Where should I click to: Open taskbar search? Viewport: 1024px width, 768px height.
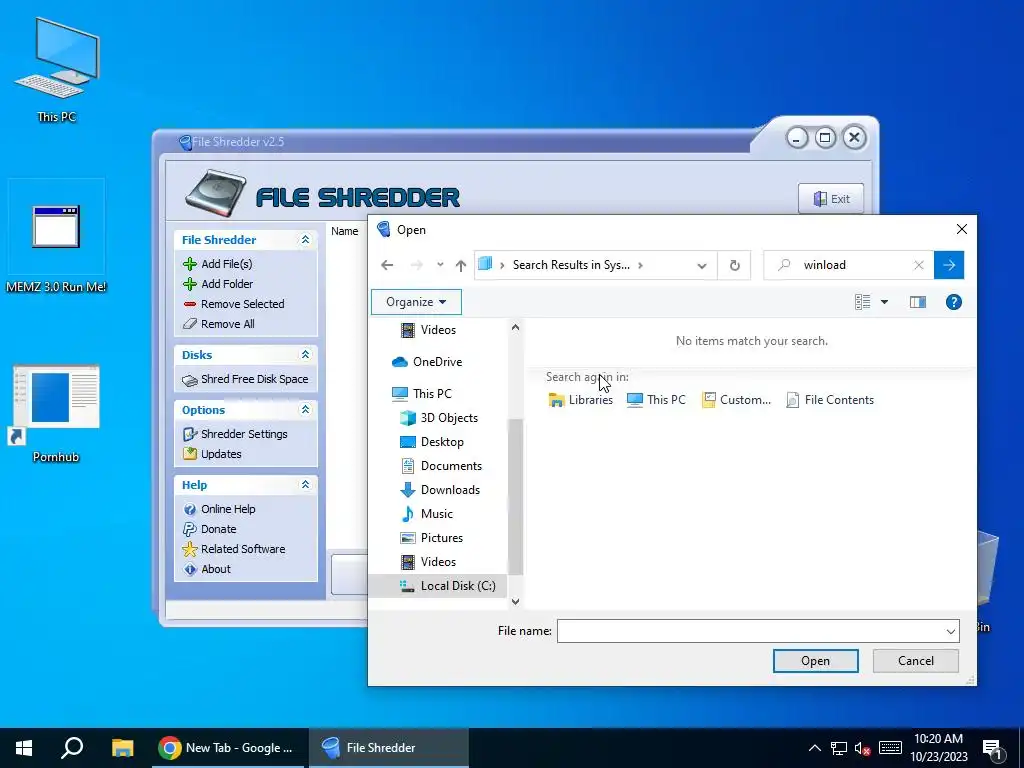point(72,748)
